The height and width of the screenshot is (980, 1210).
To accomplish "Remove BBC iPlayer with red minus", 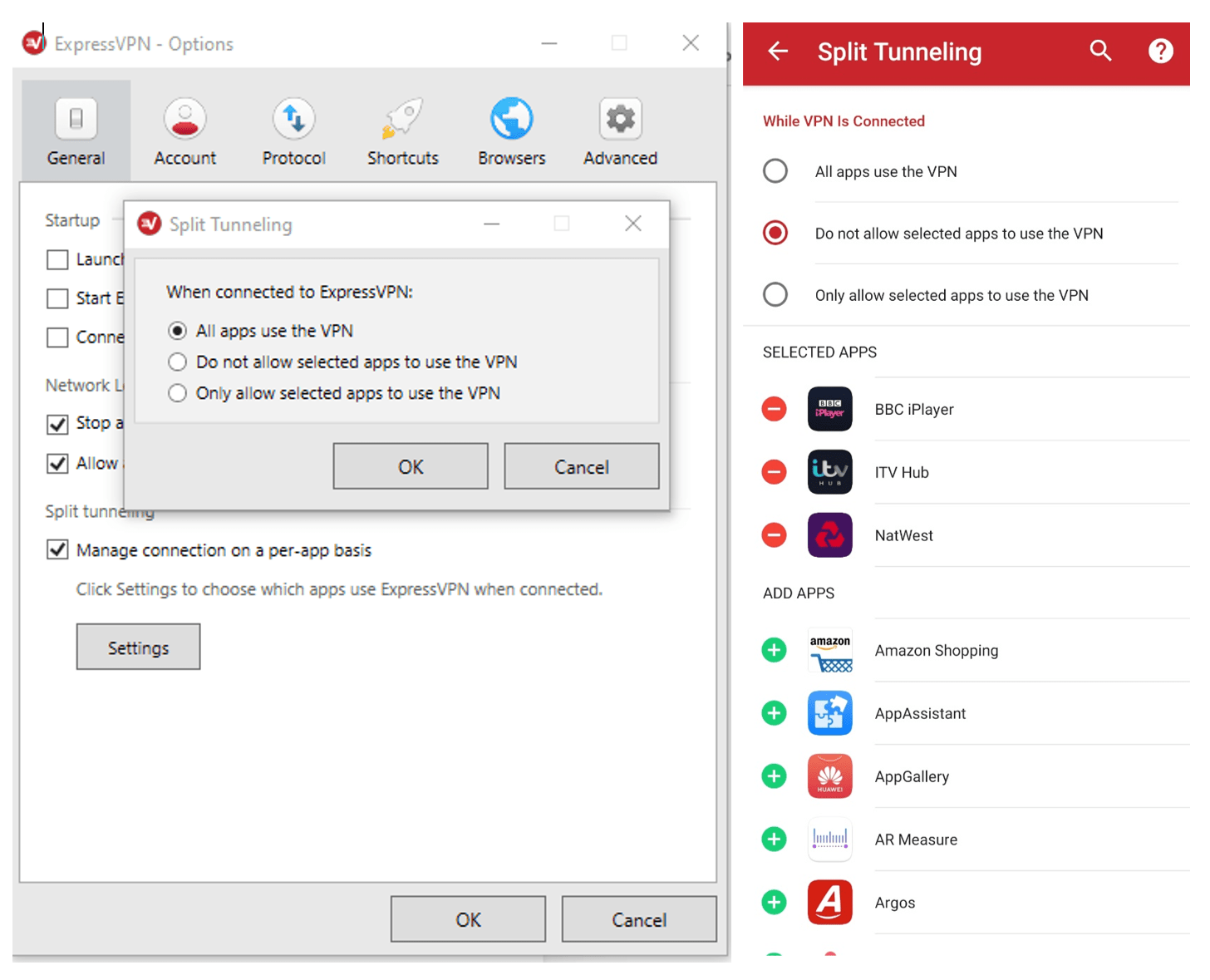I will 774,409.
